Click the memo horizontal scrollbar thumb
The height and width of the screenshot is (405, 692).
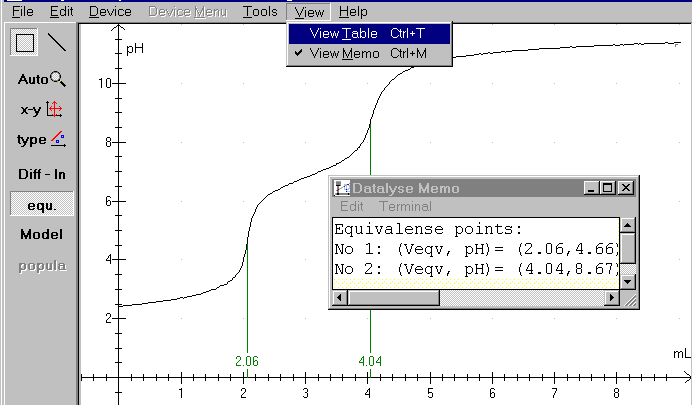[393, 298]
